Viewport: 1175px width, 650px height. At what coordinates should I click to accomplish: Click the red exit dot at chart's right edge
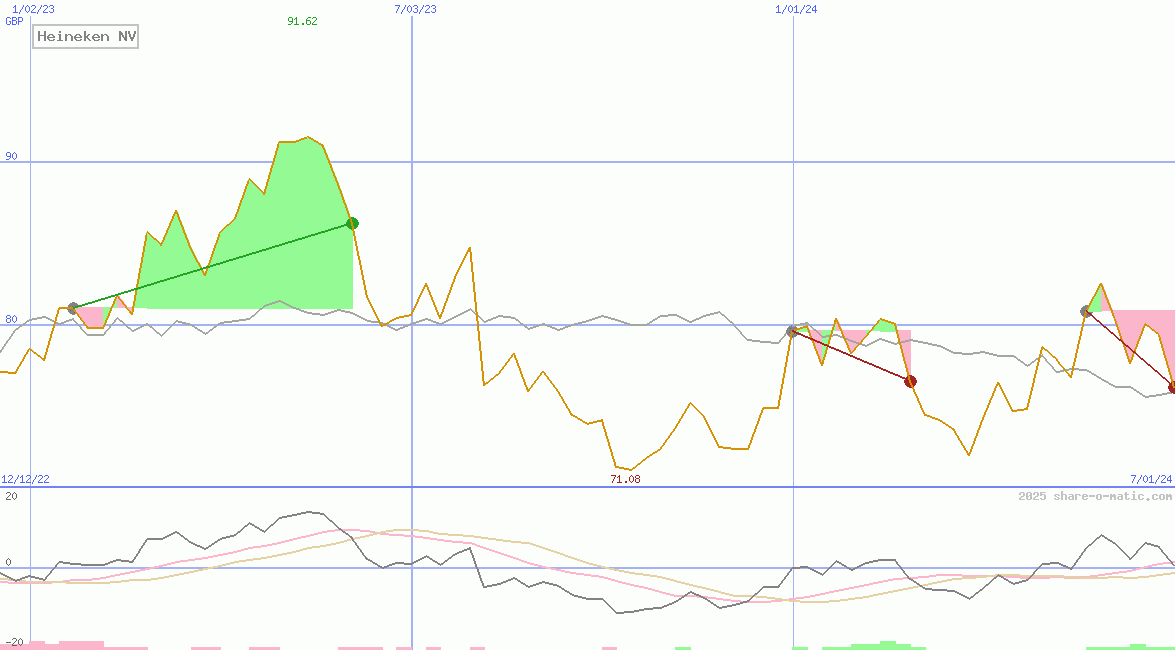[x=1172, y=387]
